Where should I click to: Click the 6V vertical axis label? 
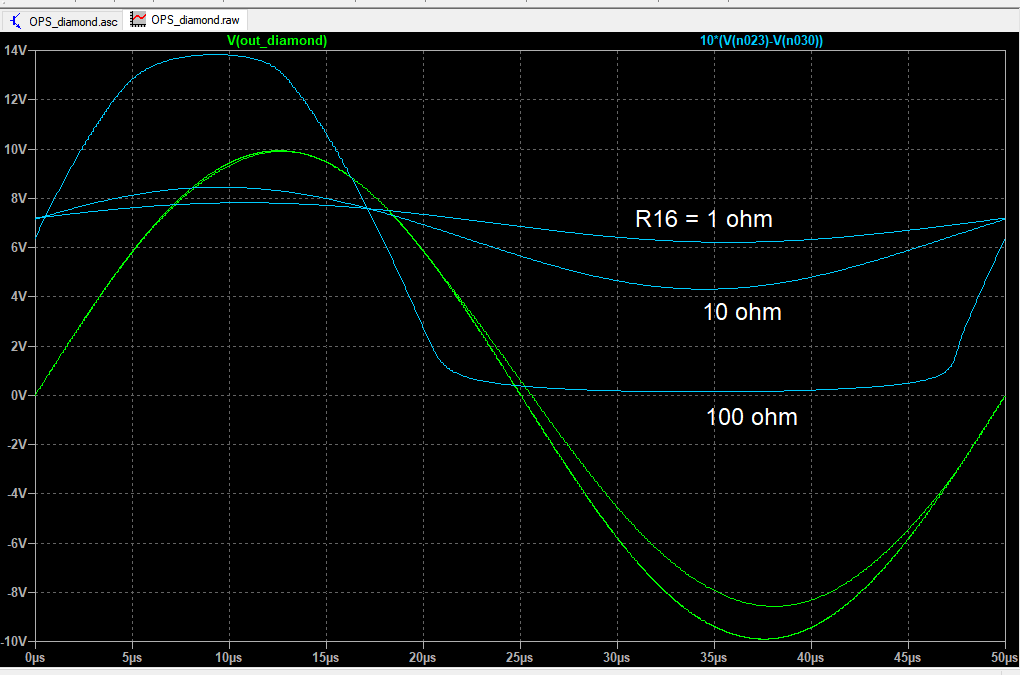18,247
